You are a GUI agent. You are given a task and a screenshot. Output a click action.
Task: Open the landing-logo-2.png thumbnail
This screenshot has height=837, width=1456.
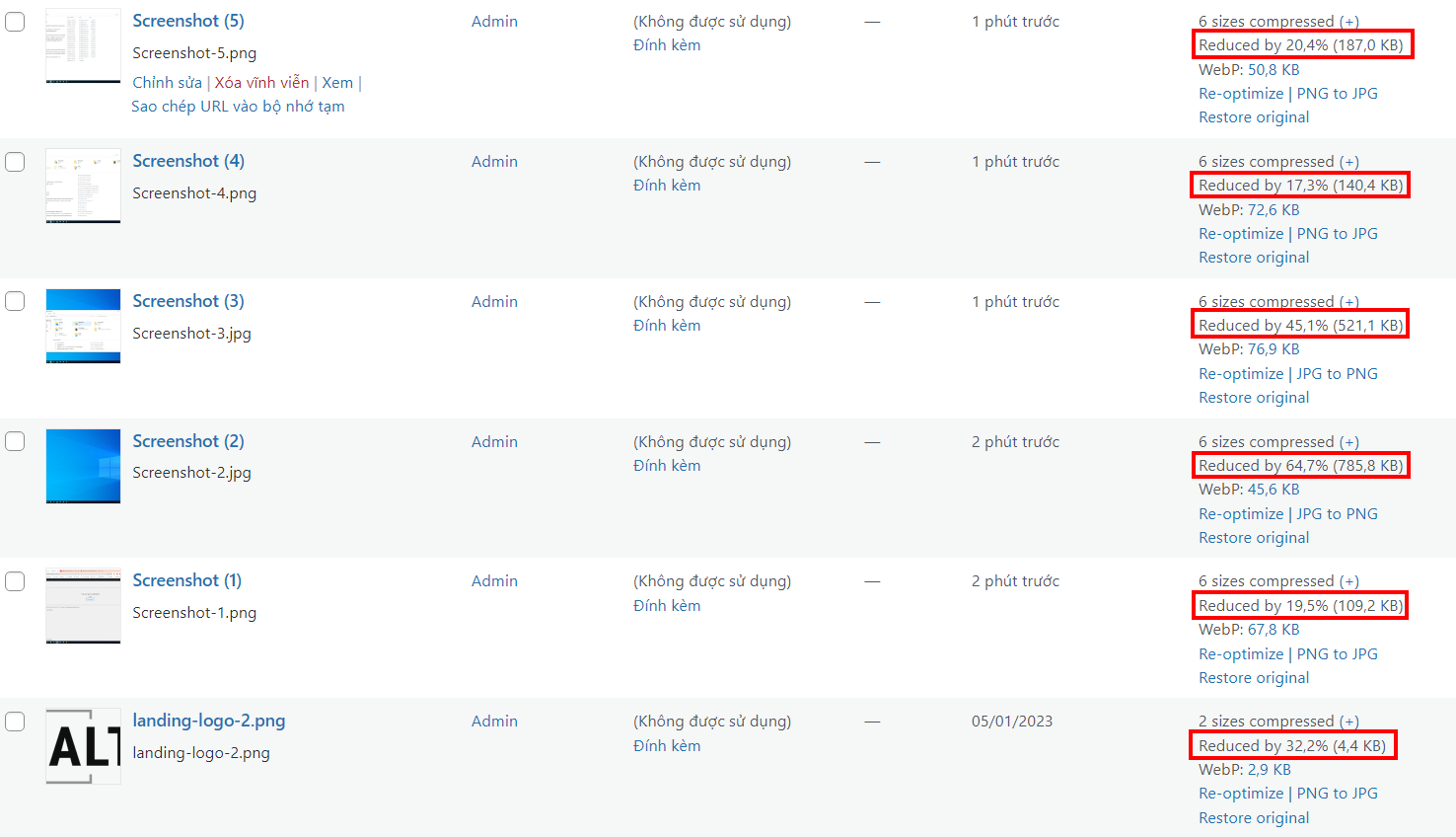tap(83, 746)
